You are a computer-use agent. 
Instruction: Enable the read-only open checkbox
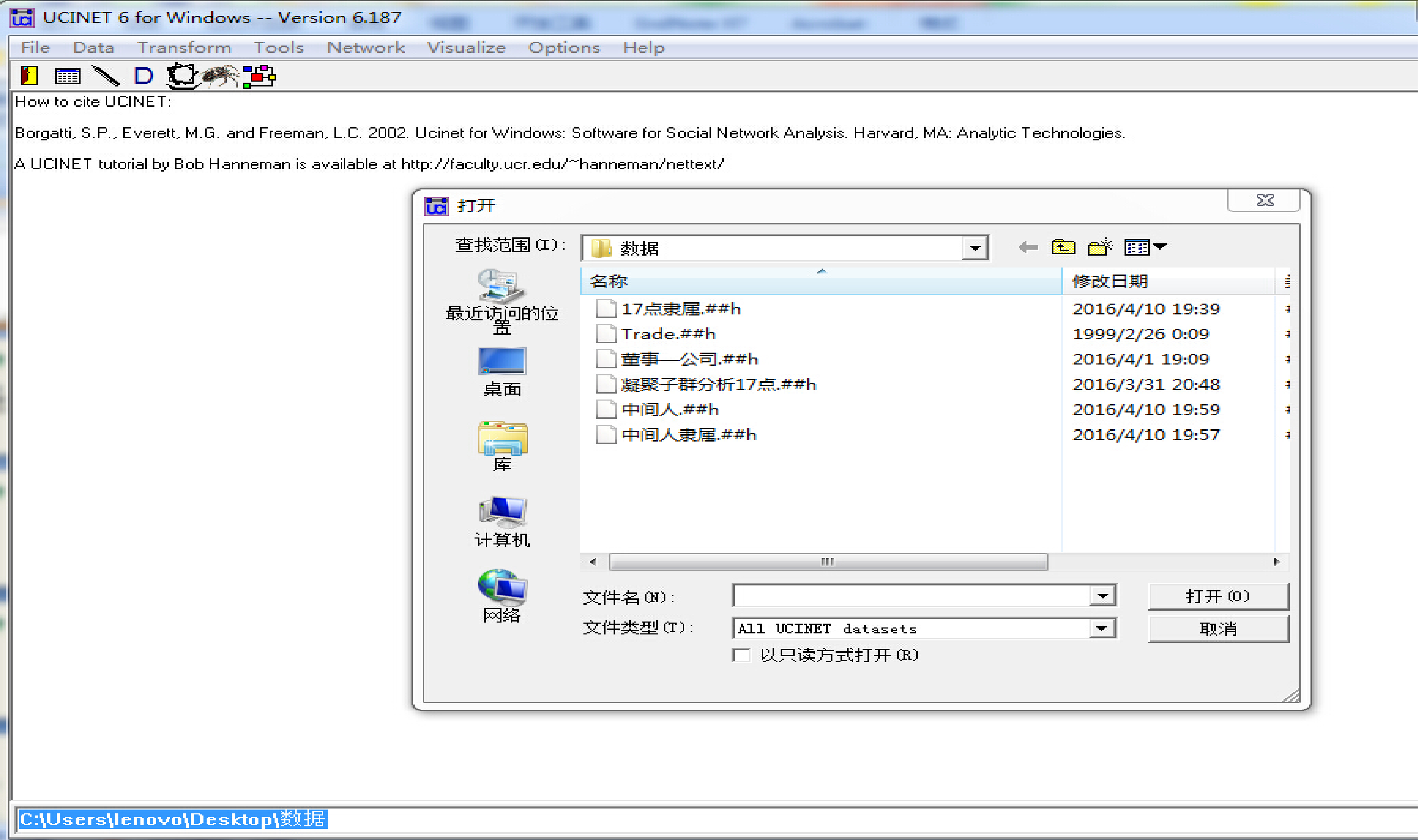pos(742,655)
